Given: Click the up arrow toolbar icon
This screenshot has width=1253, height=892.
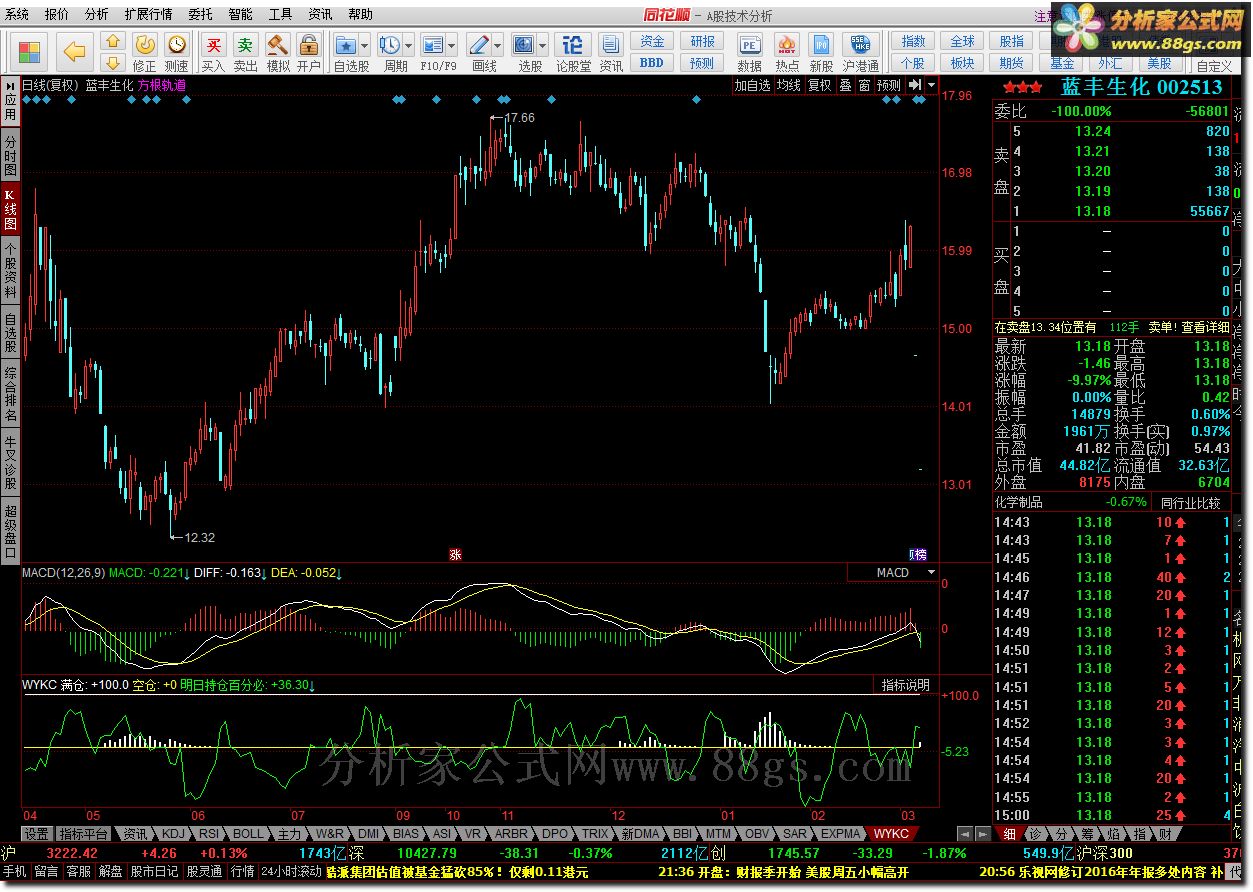Looking at the screenshot, I should (x=113, y=41).
